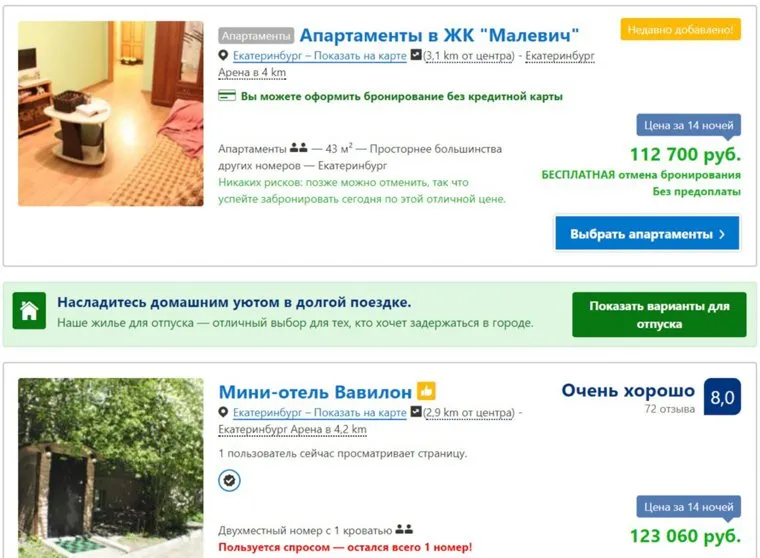Click the 8,0 review score badge
Image resolution: width=760 pixels, height=558 pixels.
point(722,397)
